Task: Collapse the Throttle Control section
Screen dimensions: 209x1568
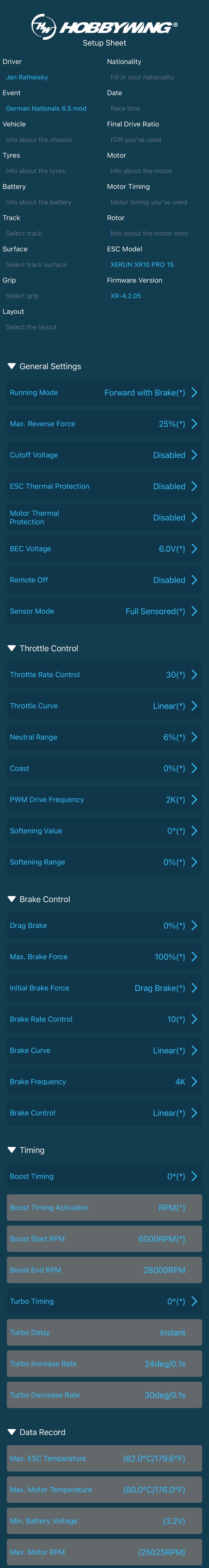Action: (x=12, y=648)
